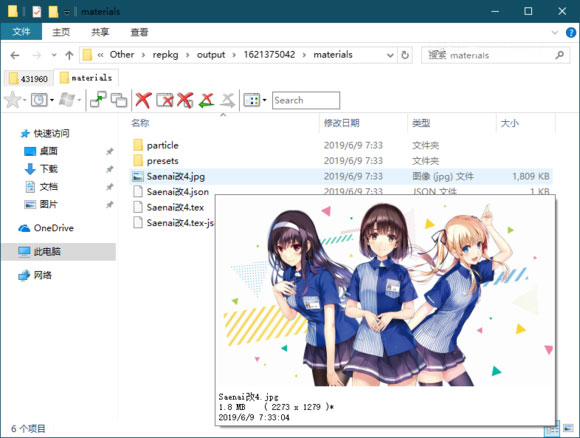Click the forward navigation arrow
The image size is (580, 438).
tap(37, 55)
